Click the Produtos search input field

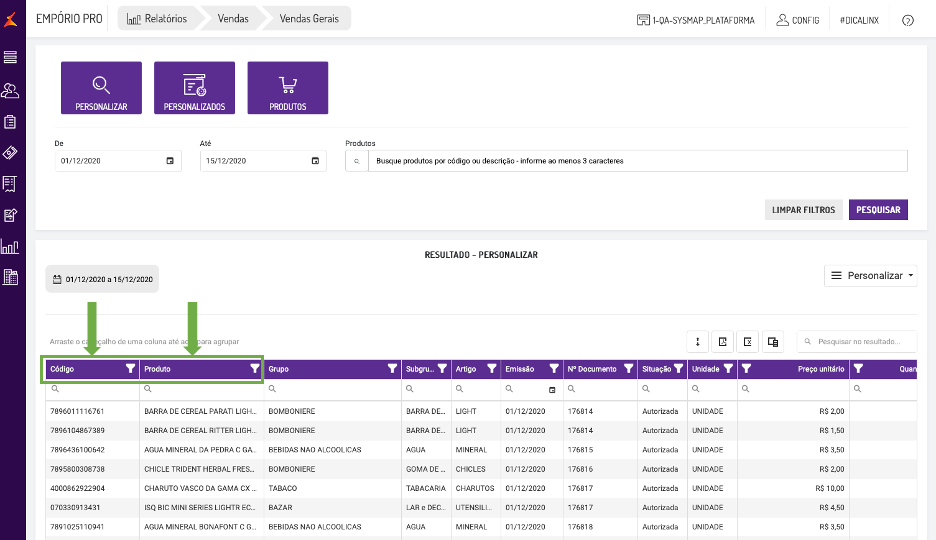[x=638, y=161]
